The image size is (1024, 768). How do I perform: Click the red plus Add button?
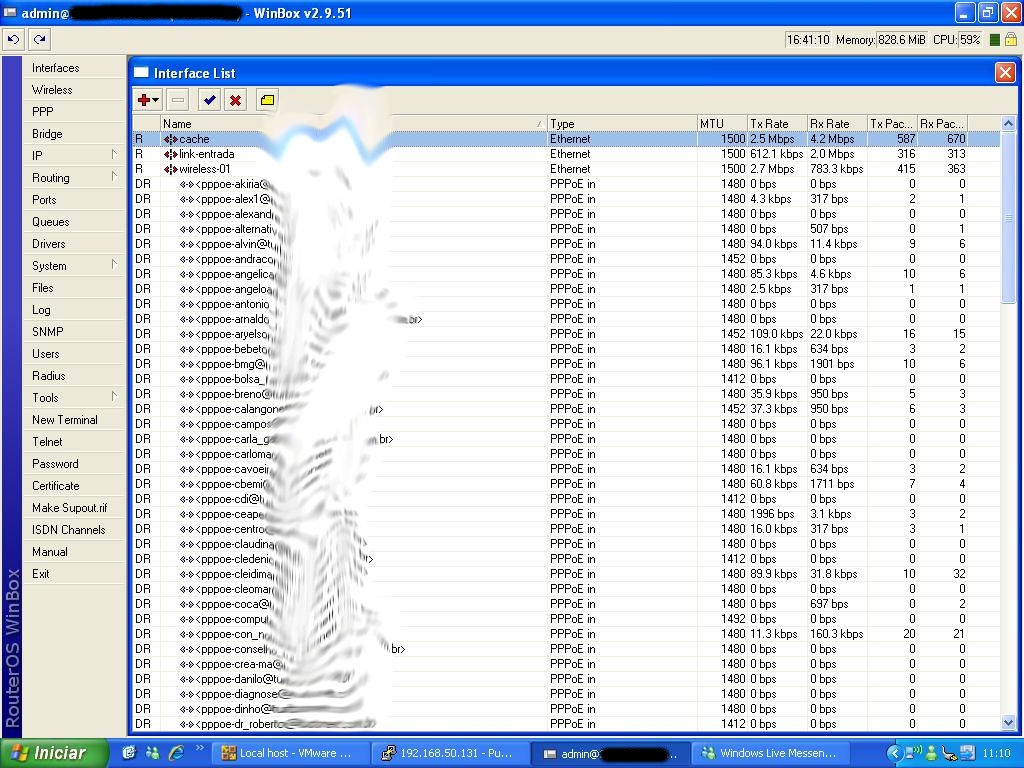144,100
